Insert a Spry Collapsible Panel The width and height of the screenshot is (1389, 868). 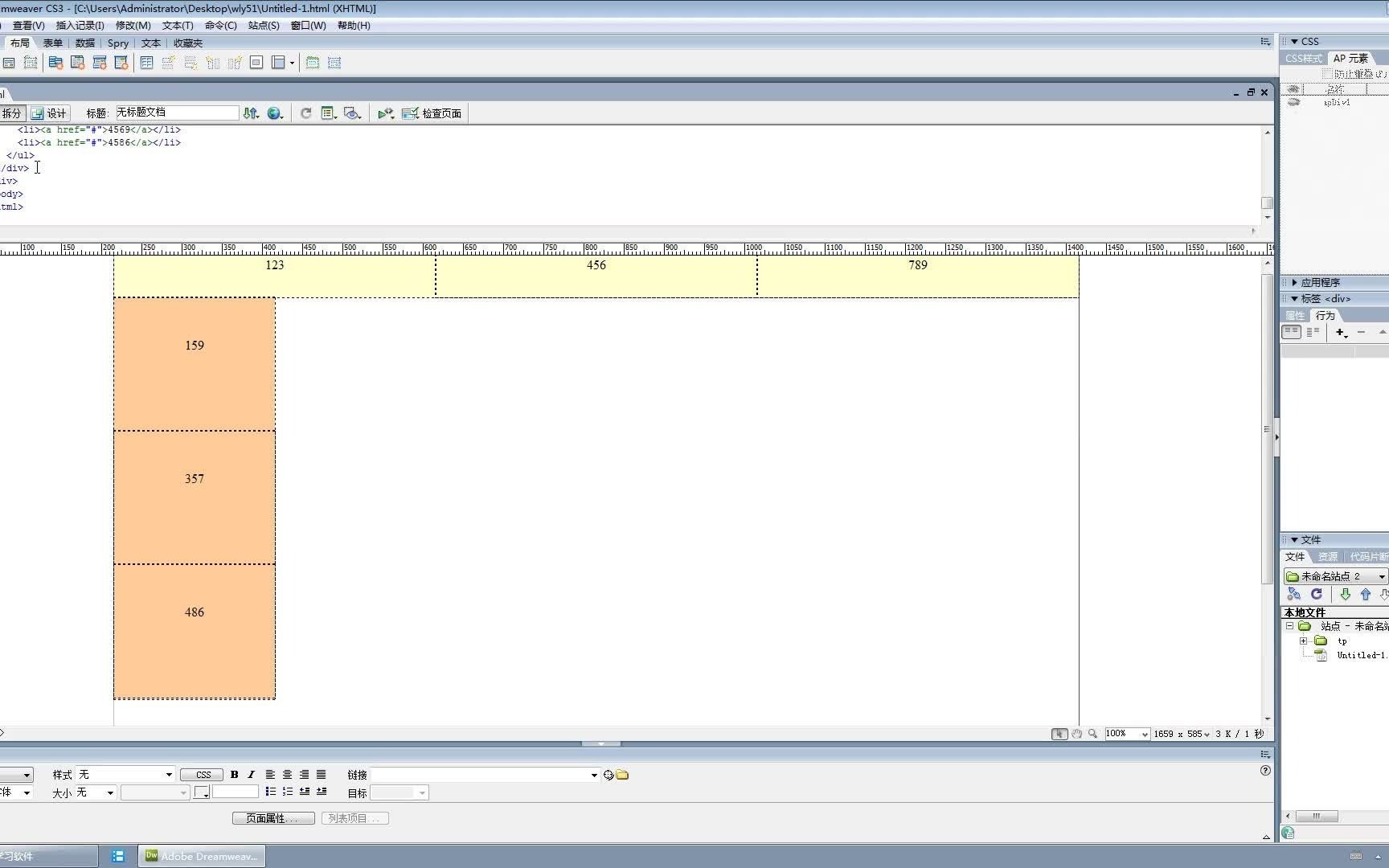click(121, 63)
